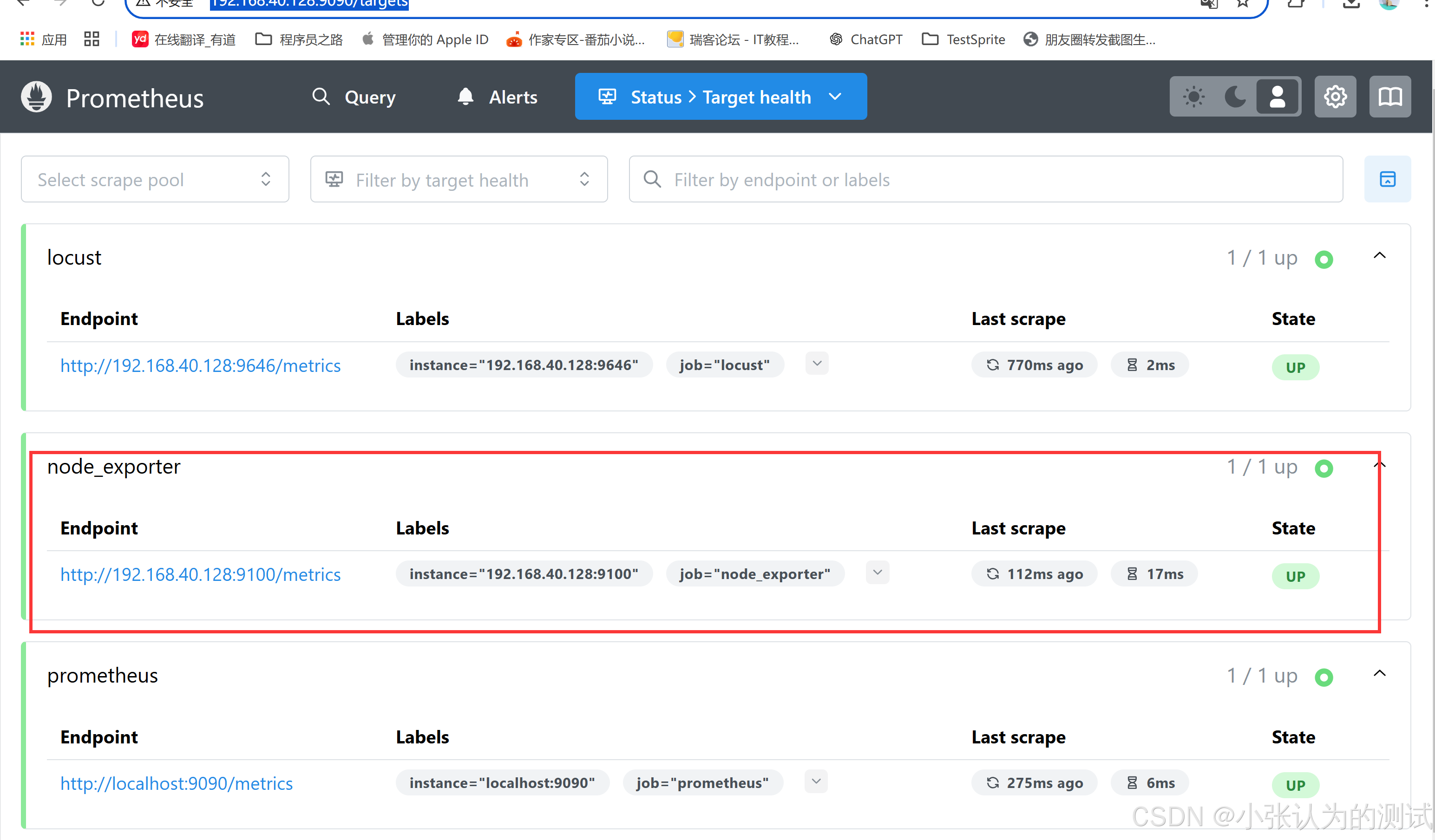Image resolution: width=1435 pixels, height=840 pixels.
Task: Select the browser-preference theme toggle
Action: point(1277,97)
